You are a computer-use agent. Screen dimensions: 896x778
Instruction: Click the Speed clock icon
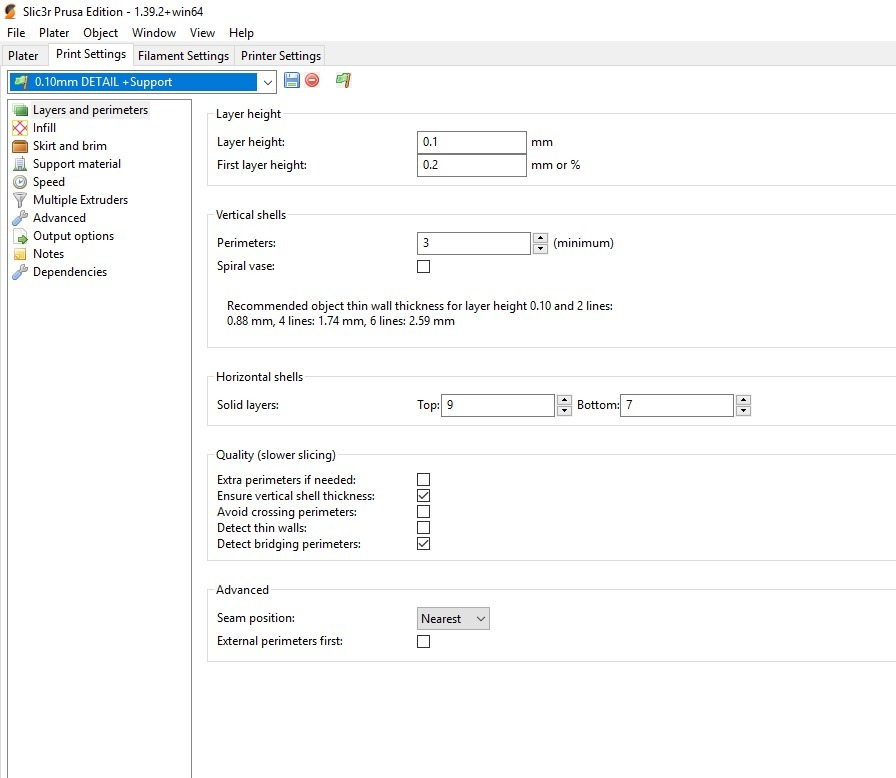[x=20, y=182]
